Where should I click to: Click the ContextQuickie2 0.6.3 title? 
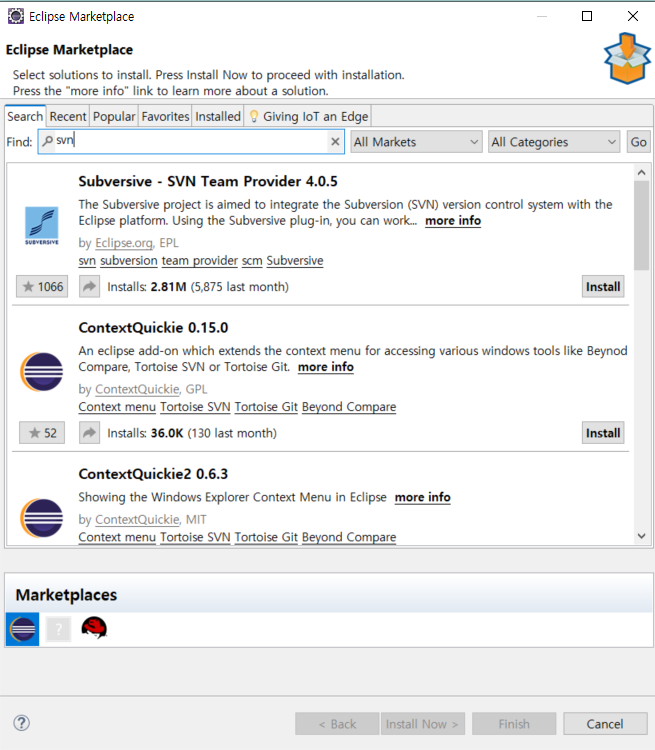pos(153,474)
